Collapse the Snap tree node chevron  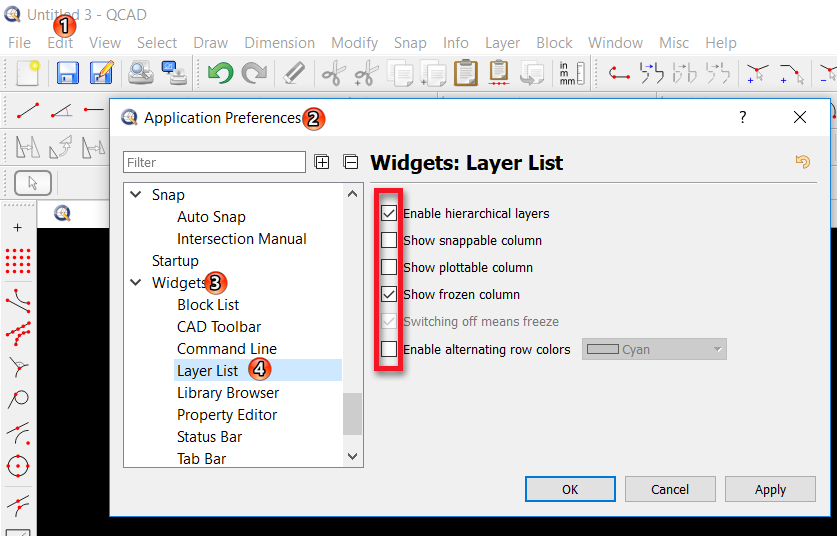pos(136,195)
